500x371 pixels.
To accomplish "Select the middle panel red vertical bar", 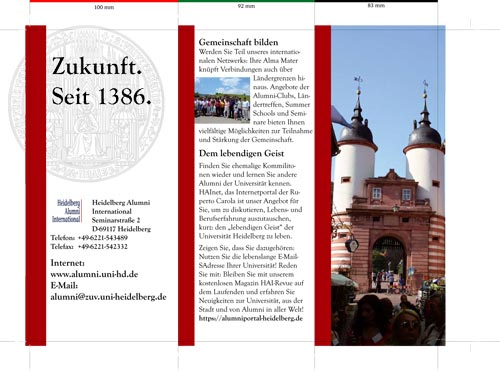I will coord(186,185).
